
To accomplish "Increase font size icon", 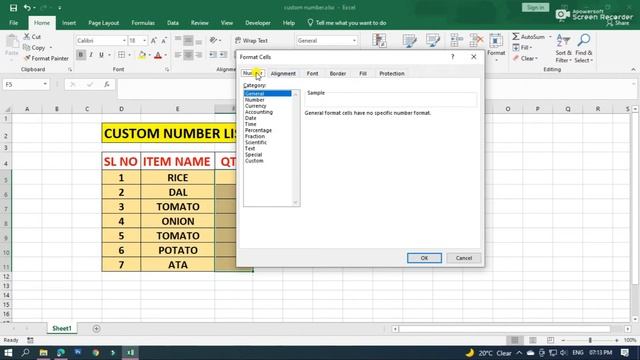I will tap(153, 40).
